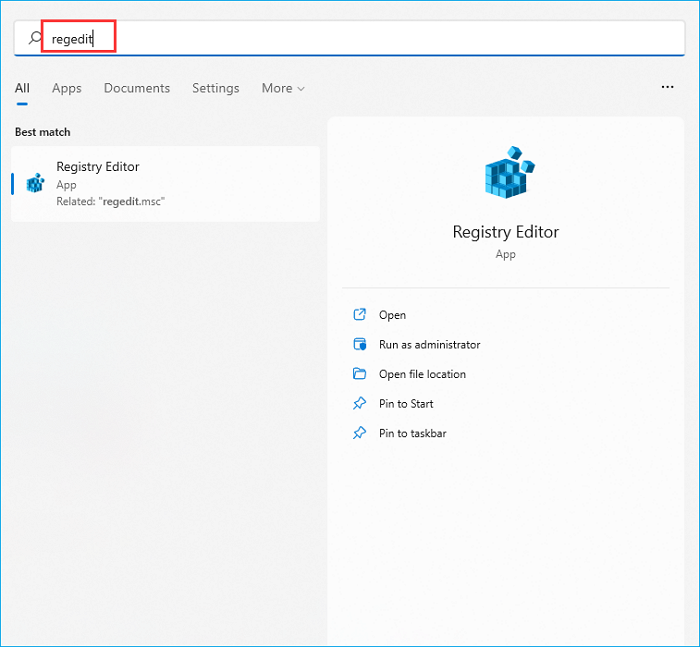Choose Pin to Start

406,404
